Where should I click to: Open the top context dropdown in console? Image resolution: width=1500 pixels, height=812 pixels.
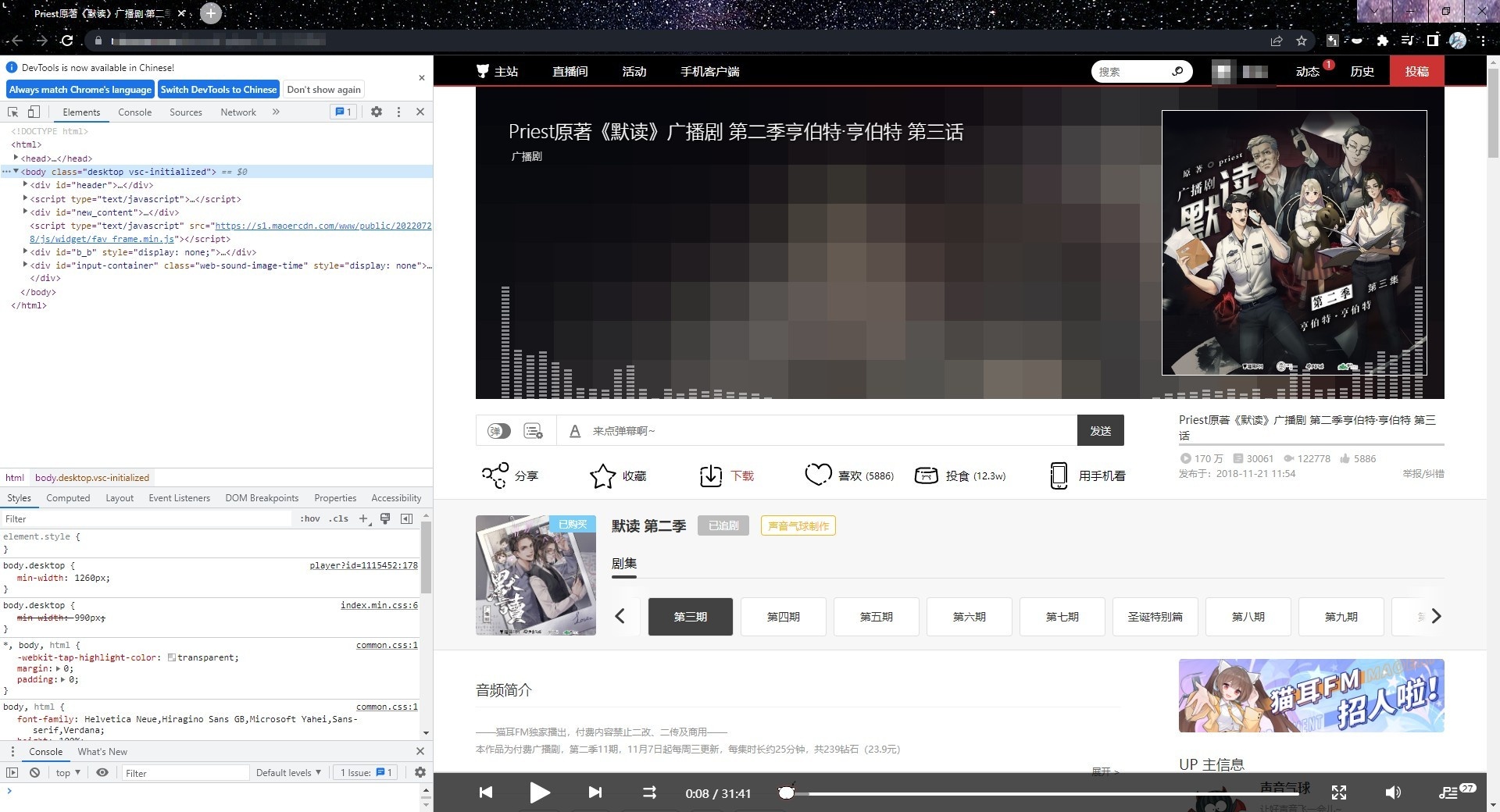click(68, 772)
